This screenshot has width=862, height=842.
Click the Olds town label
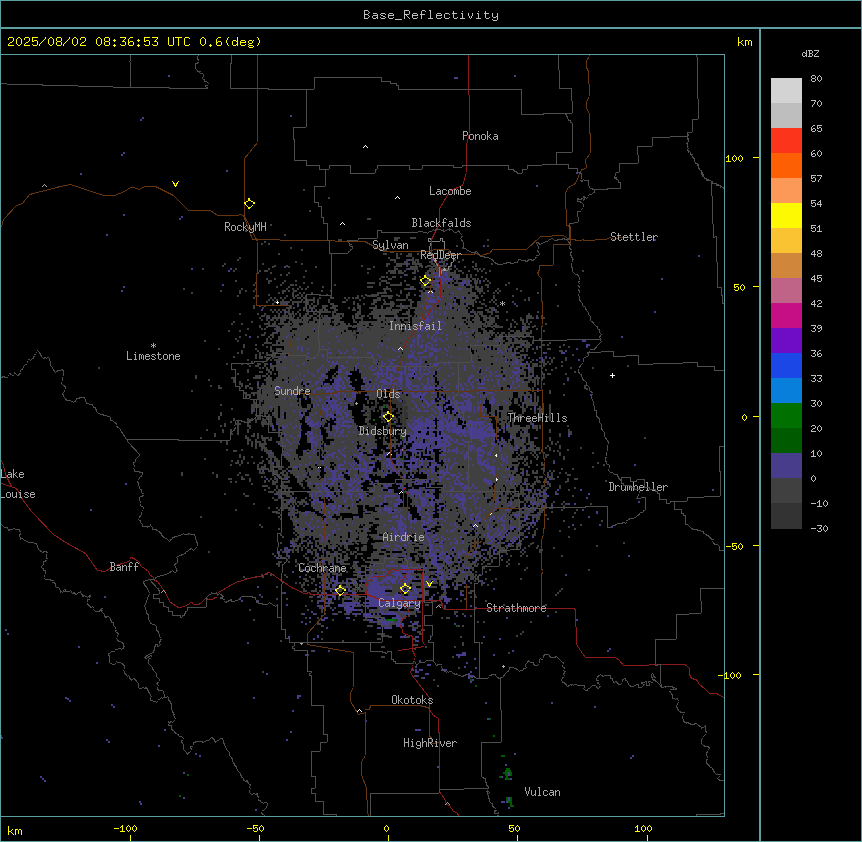point(388,394)
